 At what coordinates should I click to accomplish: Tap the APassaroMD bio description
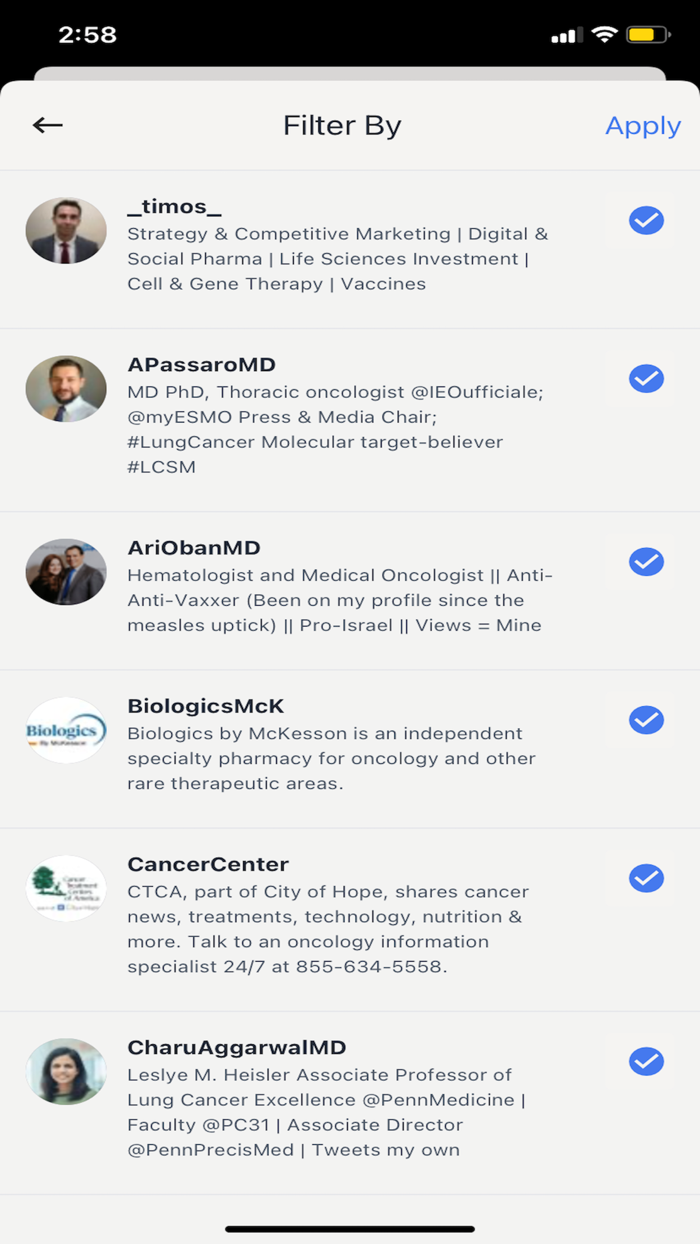334,429
